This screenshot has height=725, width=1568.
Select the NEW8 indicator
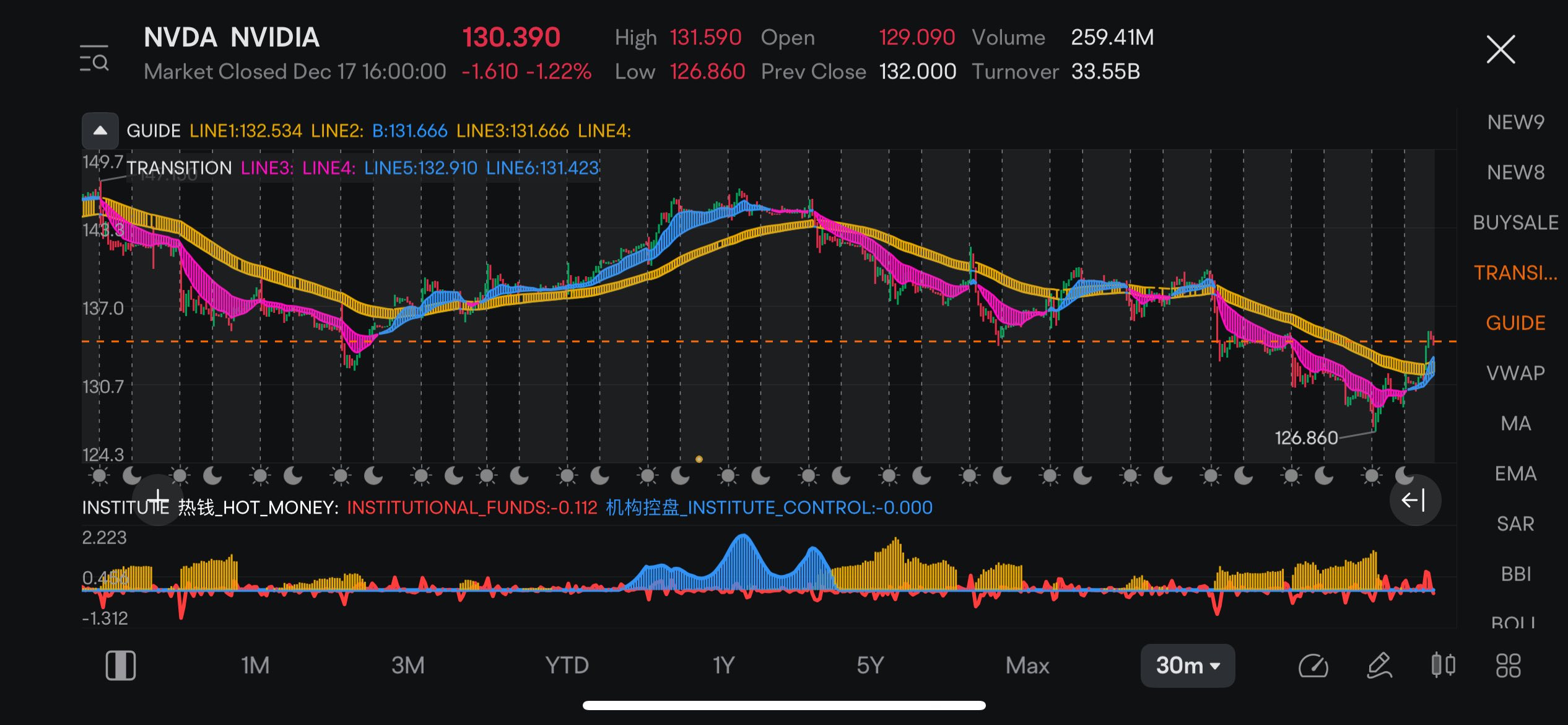point(1515,172)
